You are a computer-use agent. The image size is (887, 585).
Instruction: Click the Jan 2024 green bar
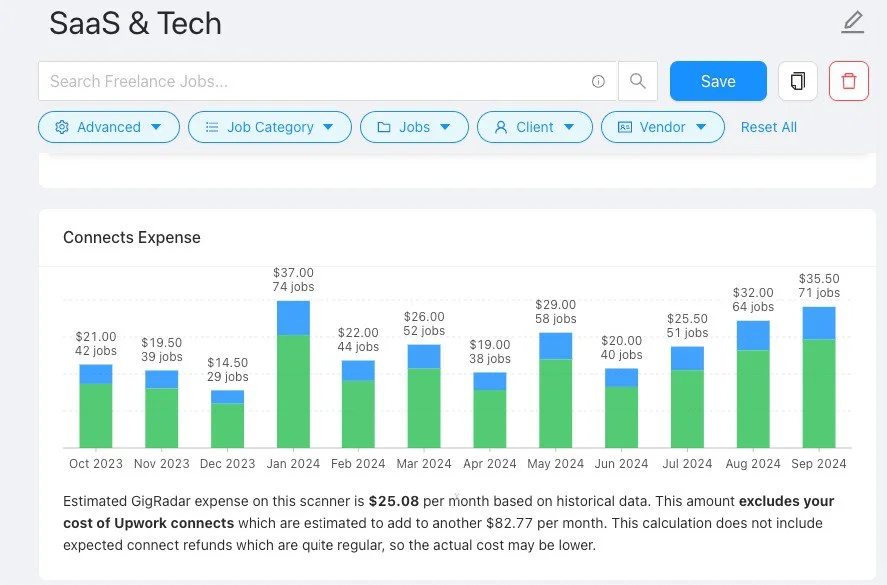pos(293,391)
